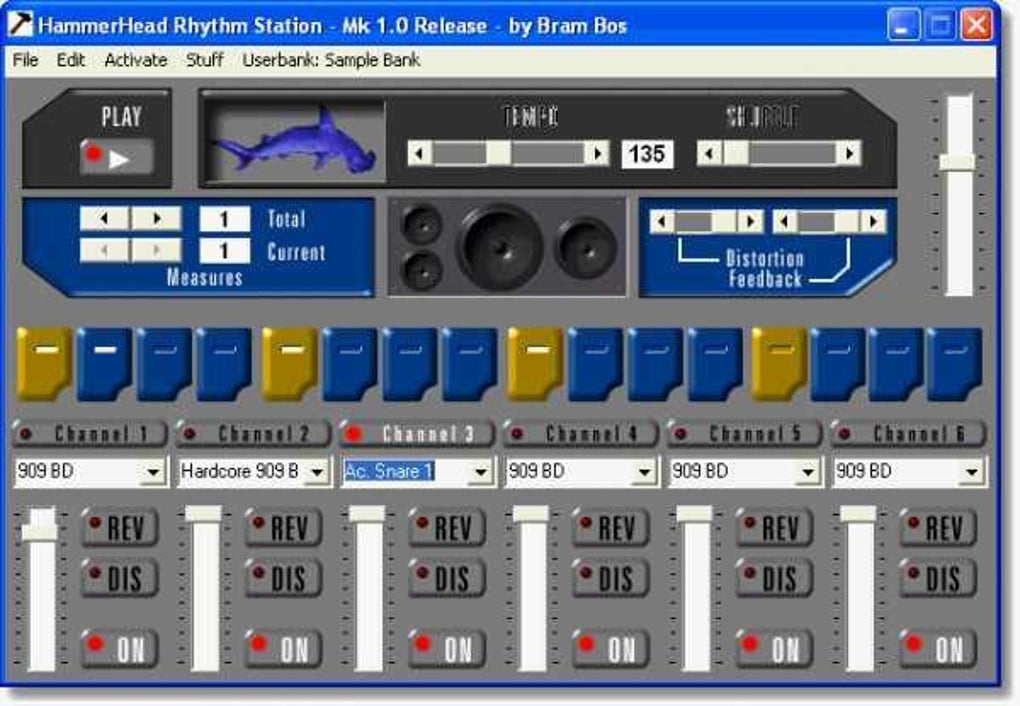Decrease shuffle with the left arrow
This screenshot has height=706, width=1020.
709,154
